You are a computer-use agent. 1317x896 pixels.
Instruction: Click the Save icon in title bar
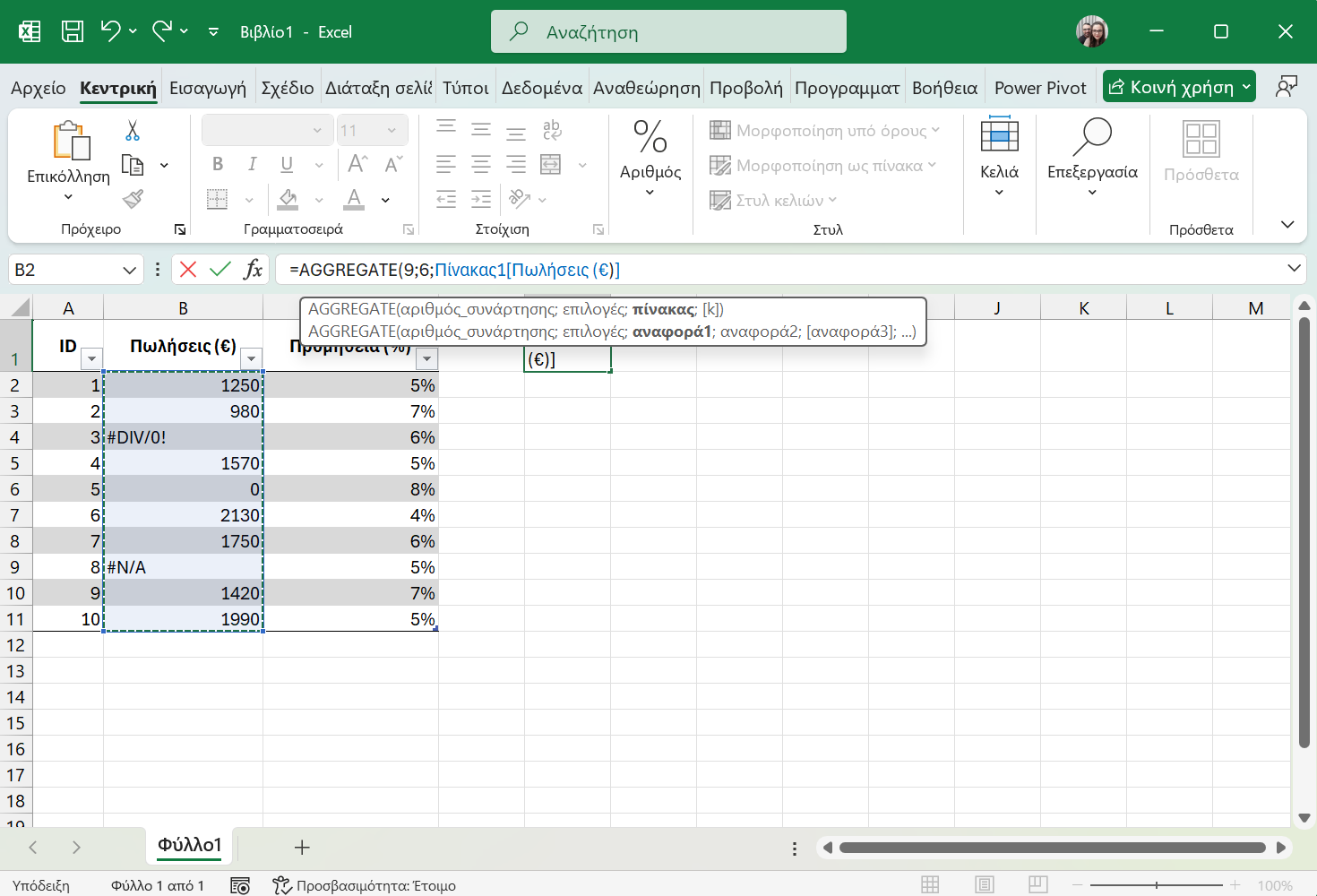pos(73,31)
